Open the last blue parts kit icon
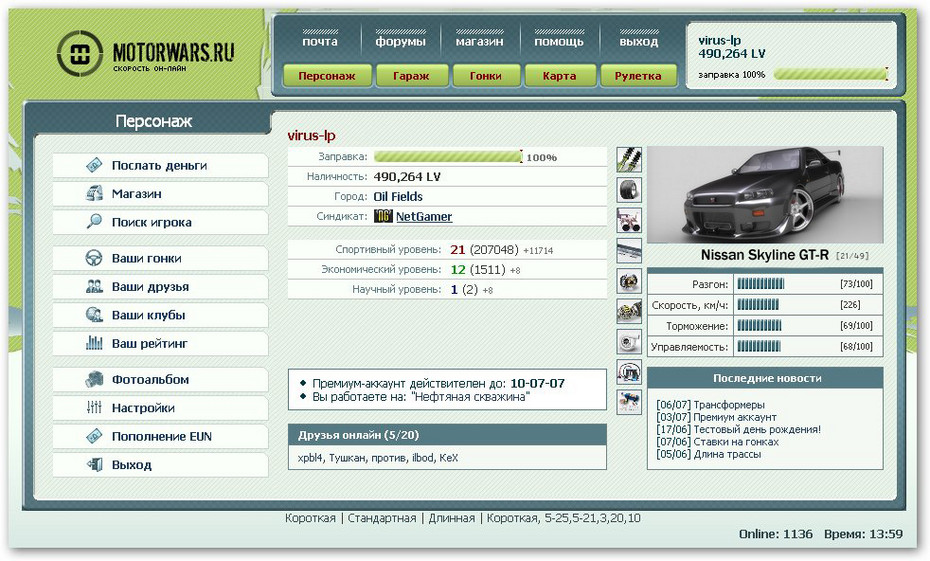Viewport: 930px width, 561px height. (x=629, y=402)
